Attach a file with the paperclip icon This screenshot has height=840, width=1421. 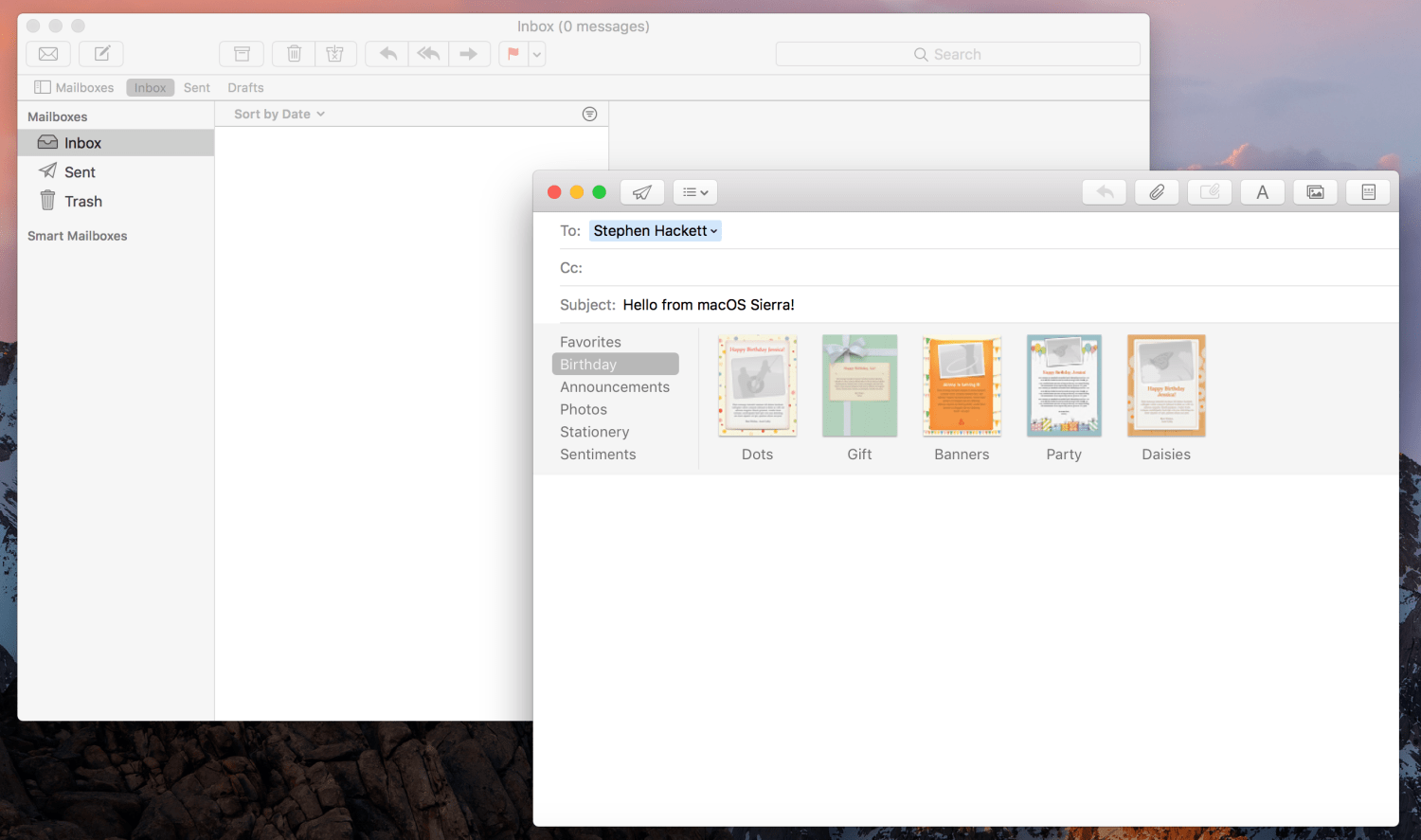click(x=1157, y=192)
